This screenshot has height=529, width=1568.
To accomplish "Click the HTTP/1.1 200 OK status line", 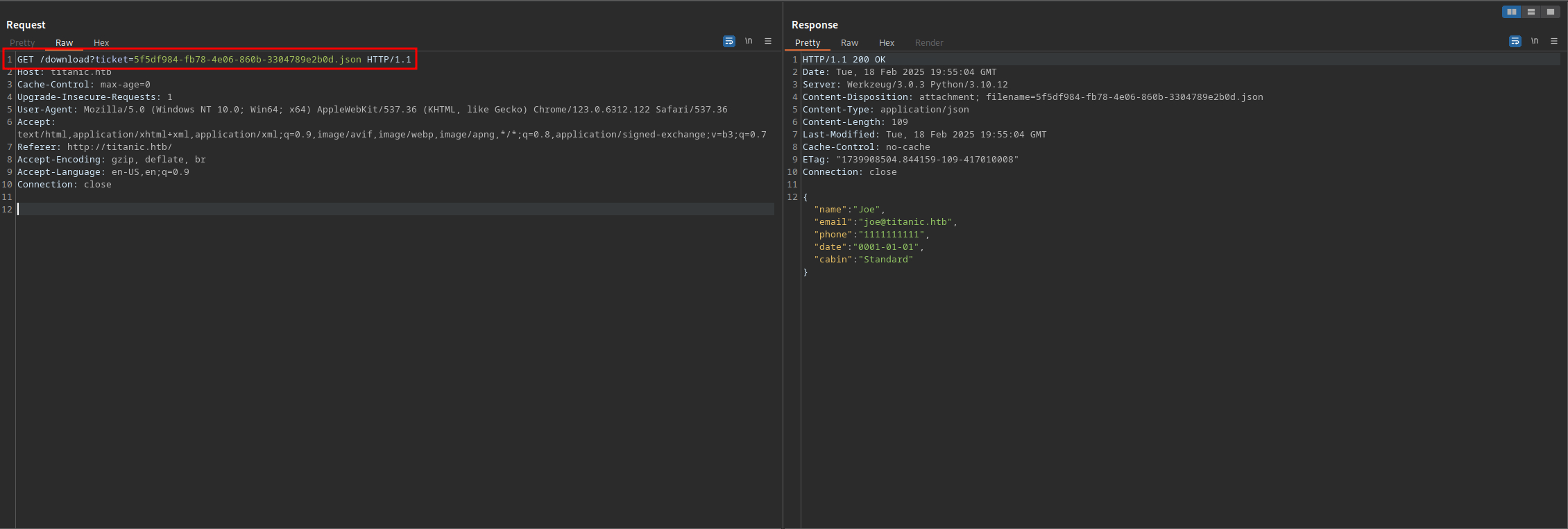I will click(x=844, y=60).
